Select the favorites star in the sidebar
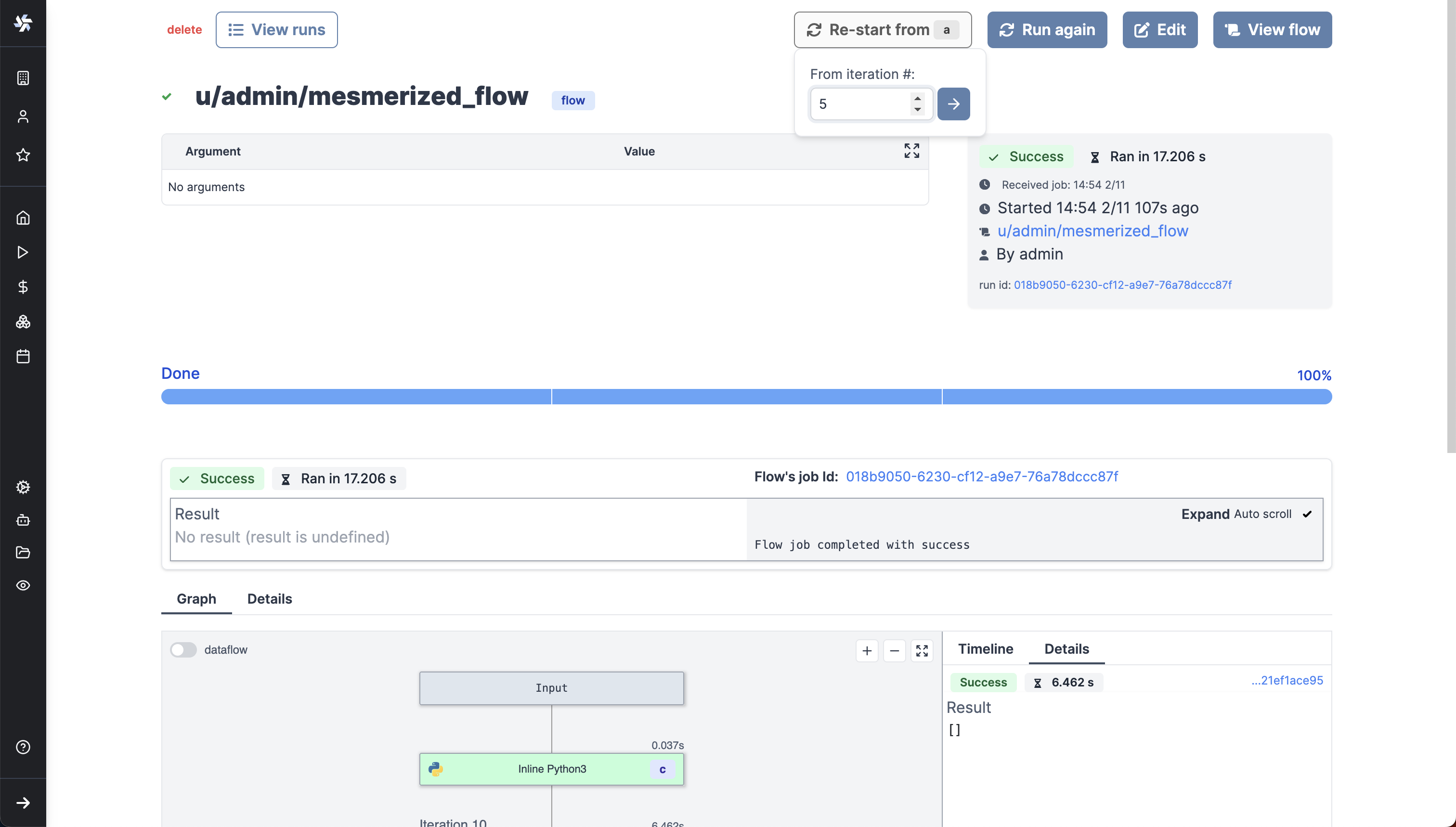This screenshot has height=827, width=1456. click(x=23, y=155)
